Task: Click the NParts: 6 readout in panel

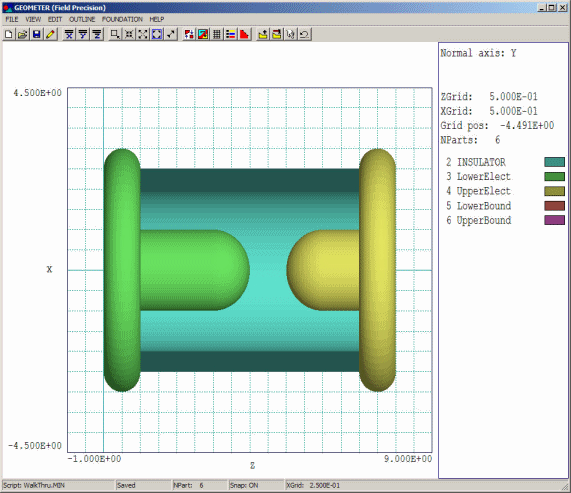Action: (470, 140)
